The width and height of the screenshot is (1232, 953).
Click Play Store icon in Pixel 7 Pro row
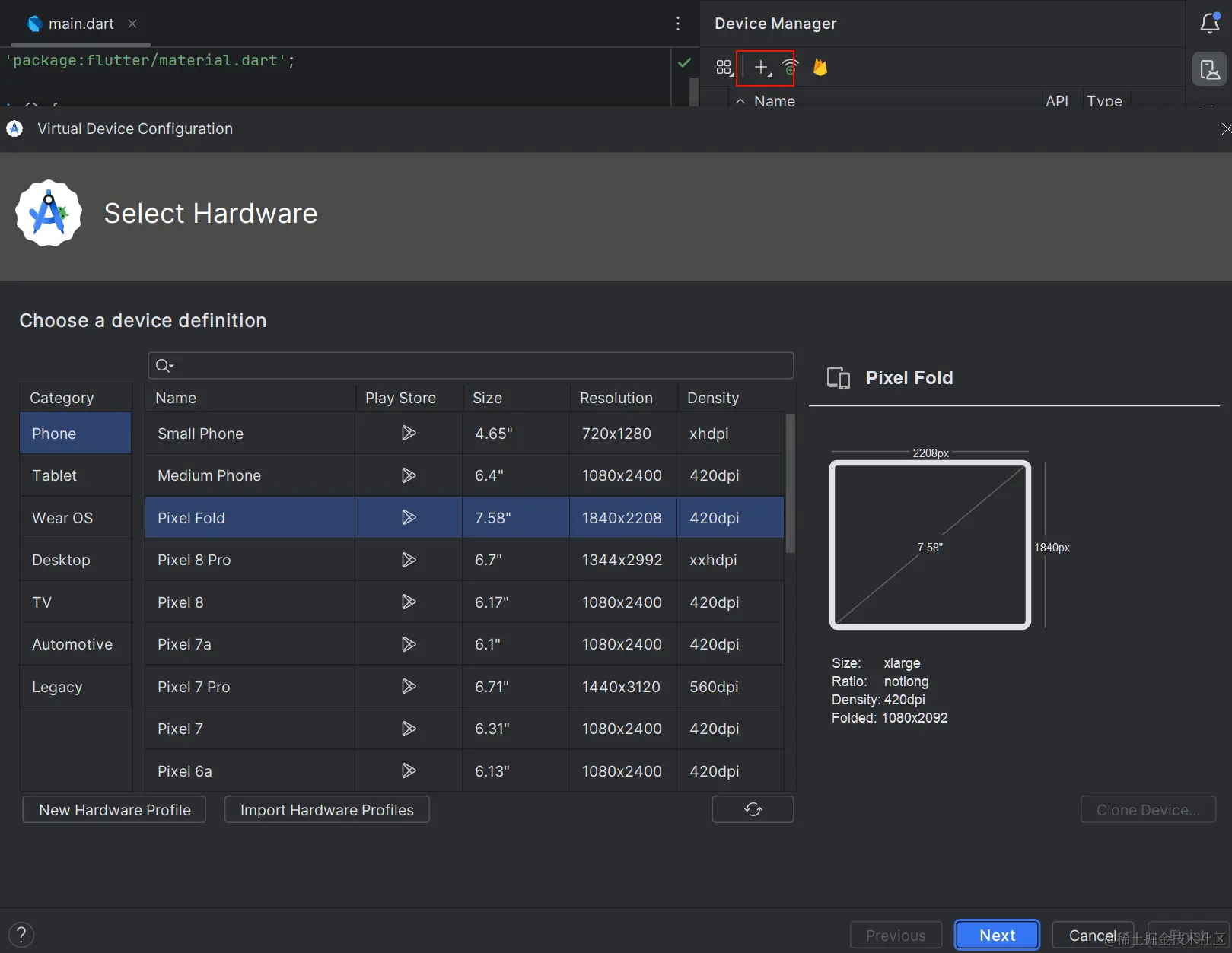pos(409,686)
